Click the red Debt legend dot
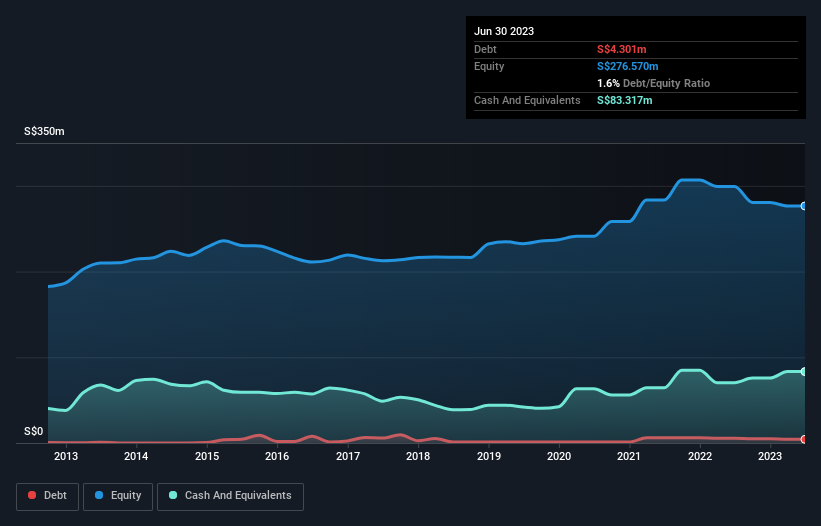Viewport: 821px width, 526px height. (x=32, y=495)
